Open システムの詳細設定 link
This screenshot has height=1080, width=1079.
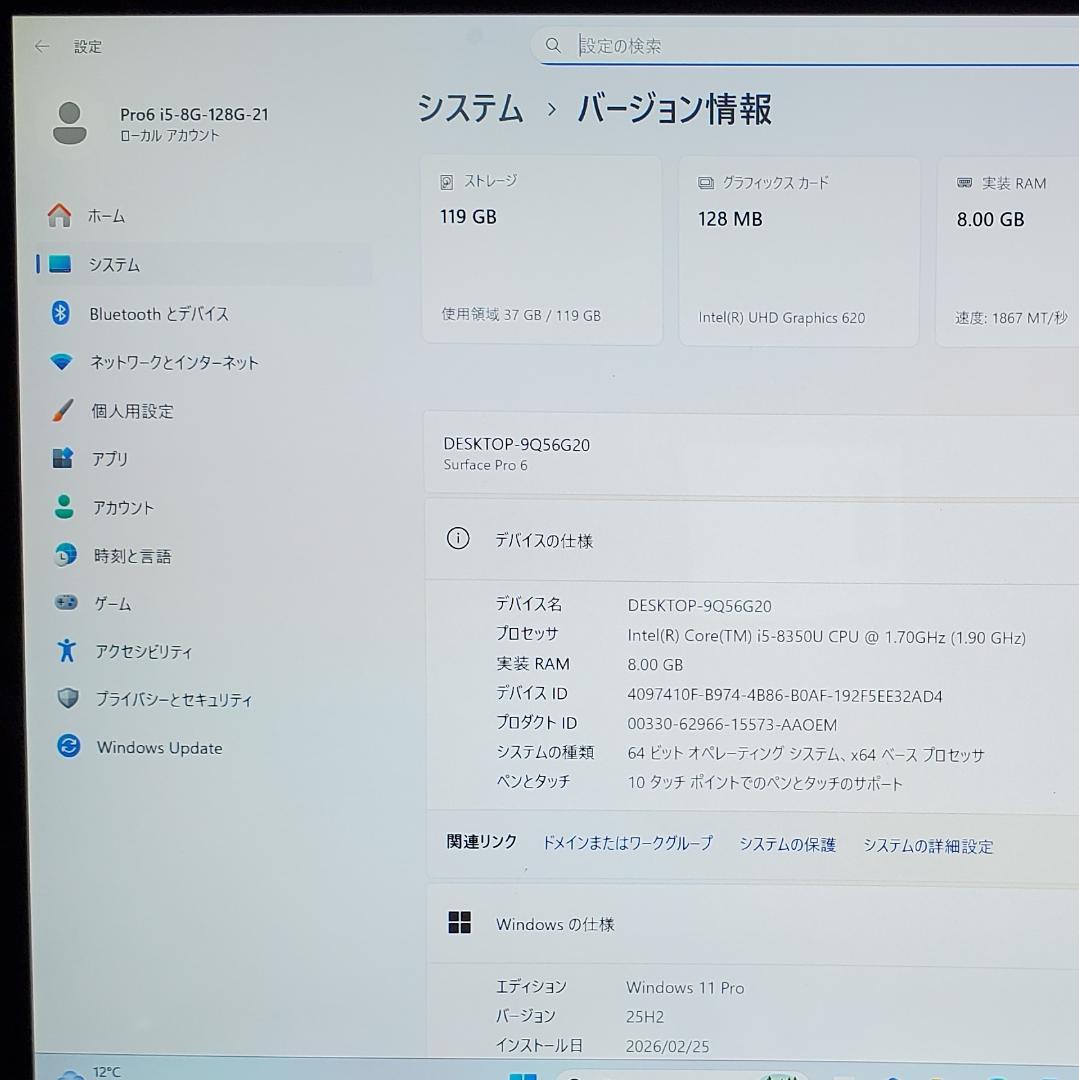pyautogui.click(x=928, y=846)
